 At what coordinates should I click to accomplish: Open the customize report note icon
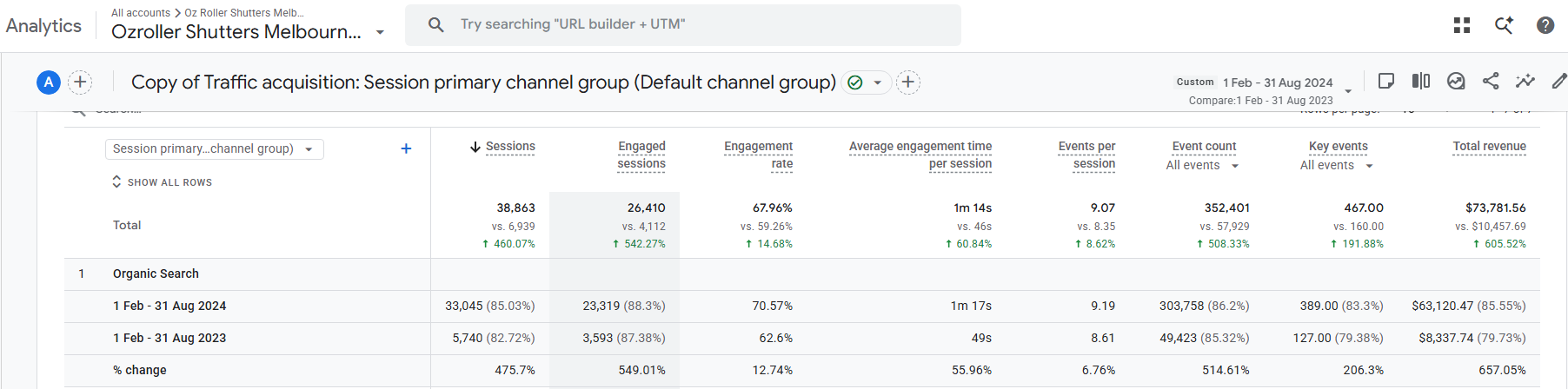[x=1386, y=81]
